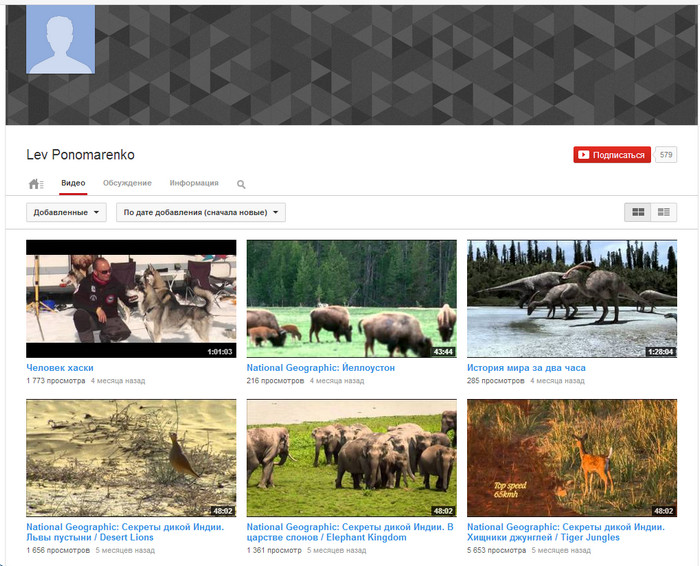Click the 43:44 duration badge
Screen dimensions: 700x566
(x=443, y=352)
